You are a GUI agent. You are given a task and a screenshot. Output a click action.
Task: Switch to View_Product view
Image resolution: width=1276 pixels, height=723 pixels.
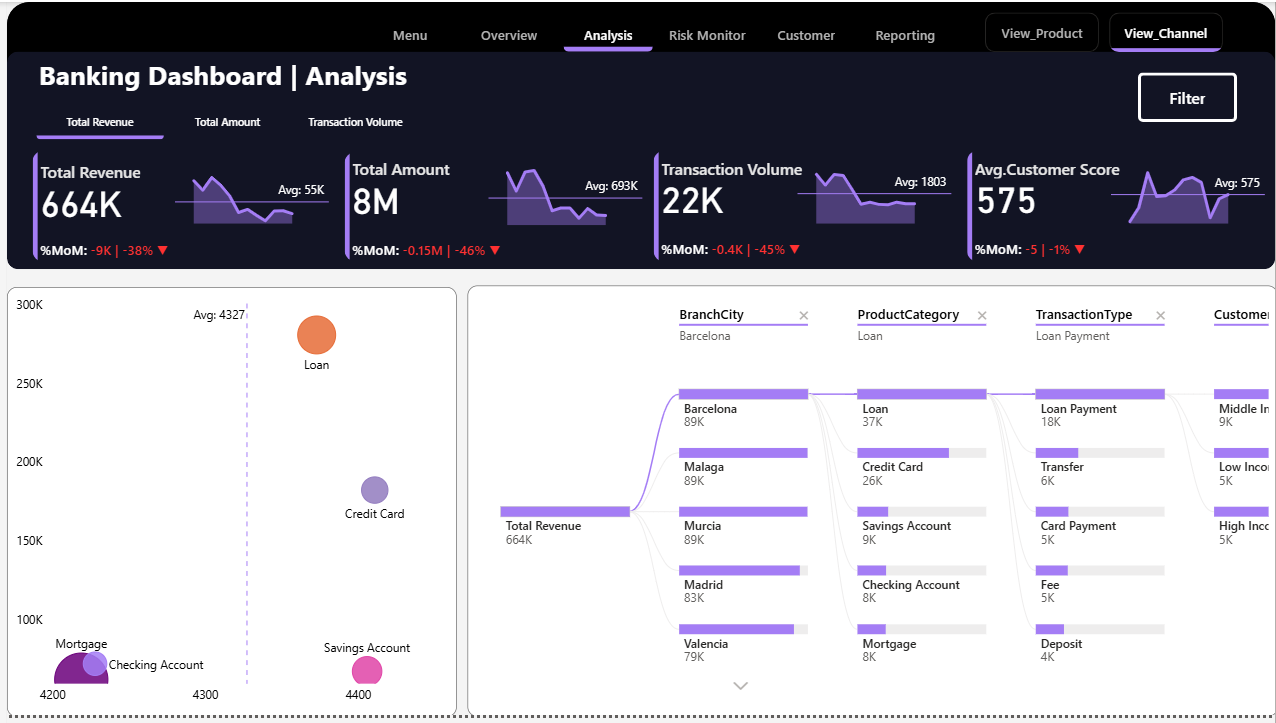point(1041,33)
